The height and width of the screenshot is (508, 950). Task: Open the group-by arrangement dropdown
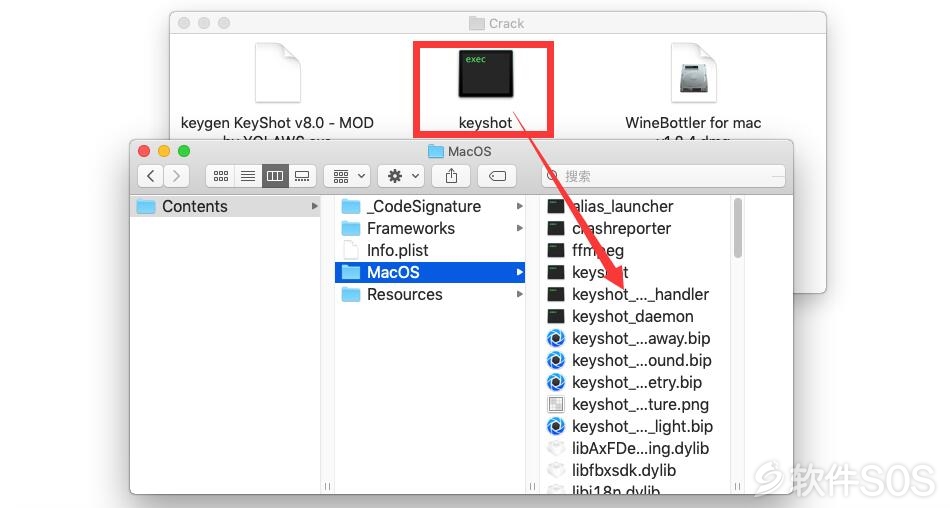point(347,176)
